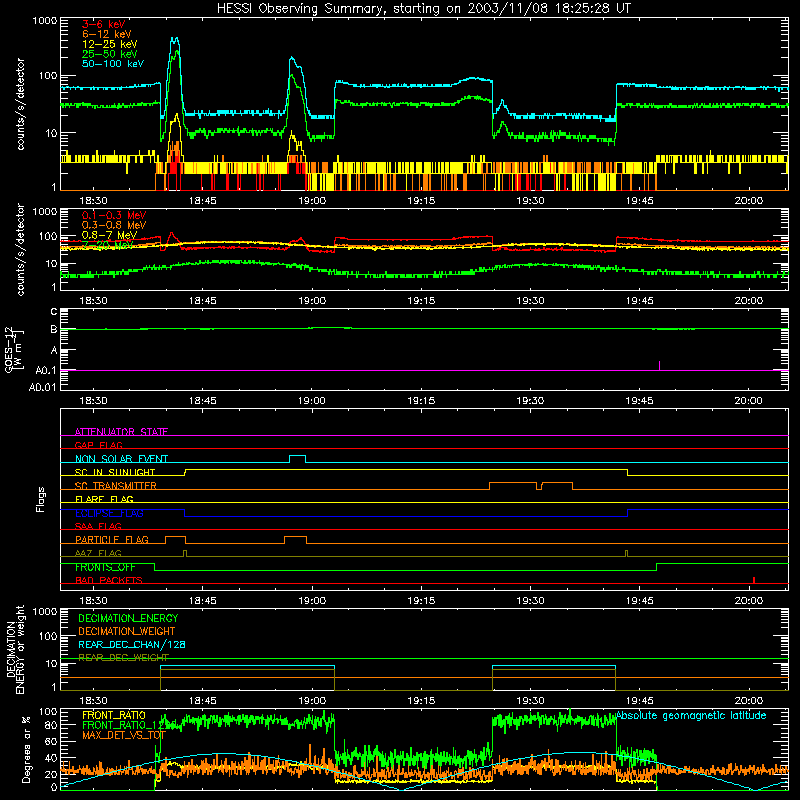Click the A0.1 tick label on GOES plot
This screenshot has width=800, height=800.
tap(45, 370)
